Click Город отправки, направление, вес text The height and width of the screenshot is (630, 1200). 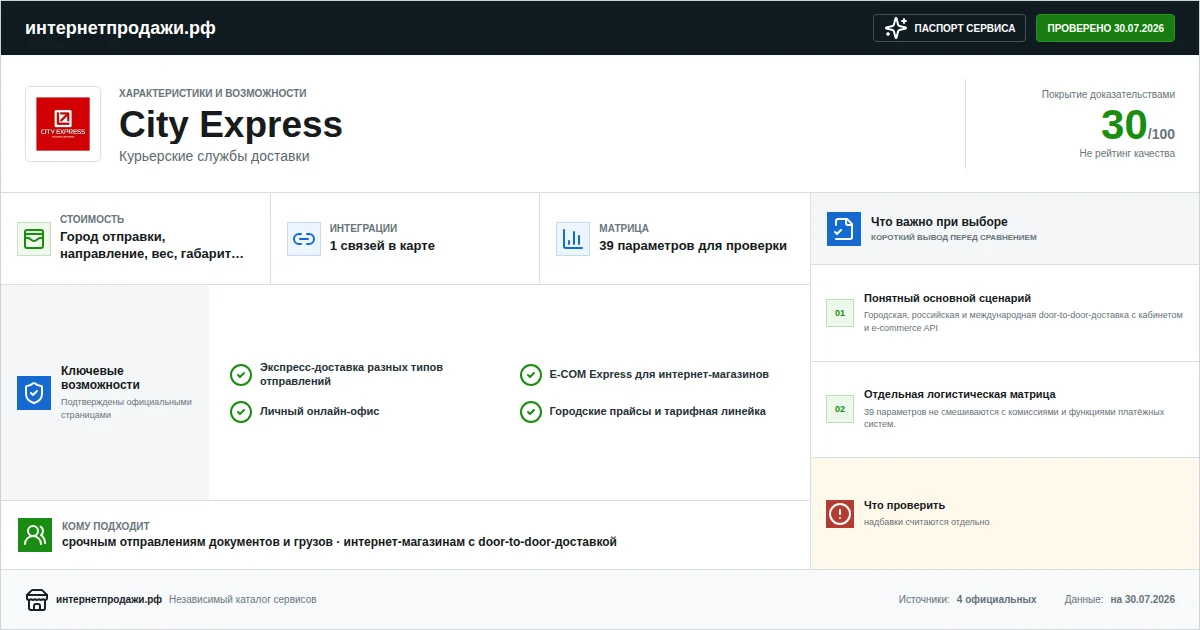(152, 245)
